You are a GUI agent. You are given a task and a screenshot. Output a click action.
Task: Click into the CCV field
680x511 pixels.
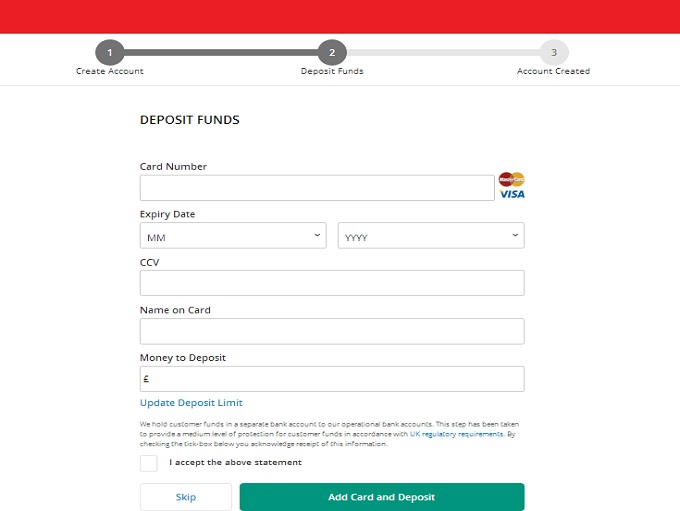point(331,283)
